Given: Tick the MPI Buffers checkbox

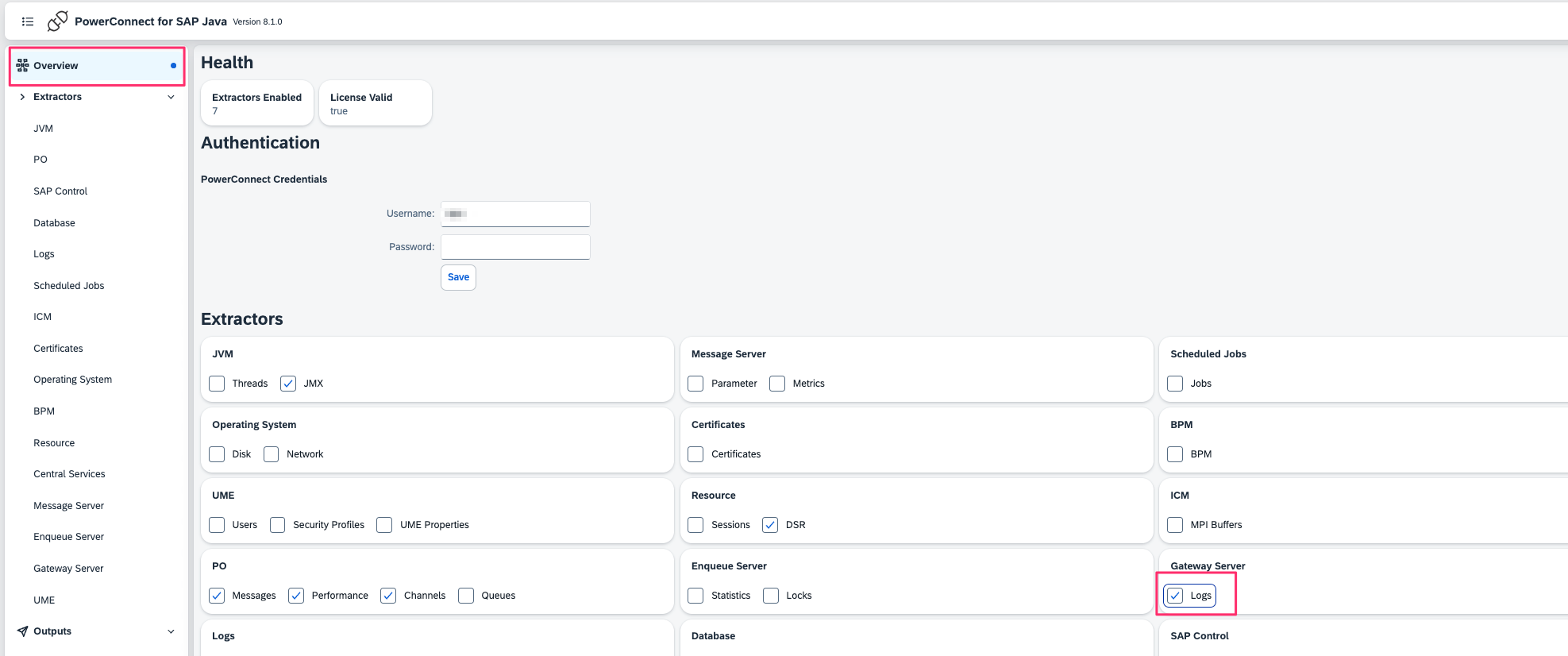Looking at the screenshot, I should 1175,525.
